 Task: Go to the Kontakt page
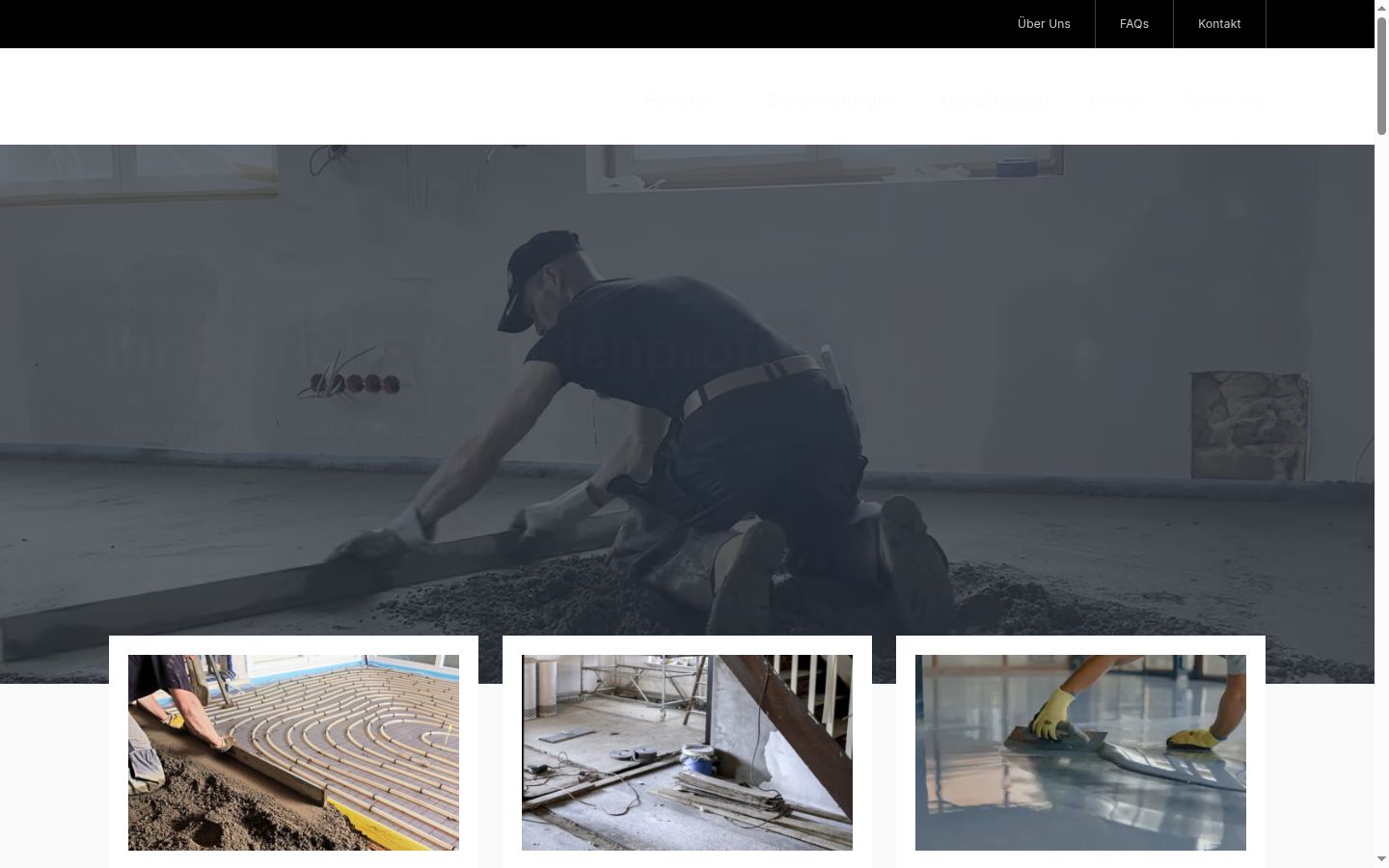point(1219,24)
